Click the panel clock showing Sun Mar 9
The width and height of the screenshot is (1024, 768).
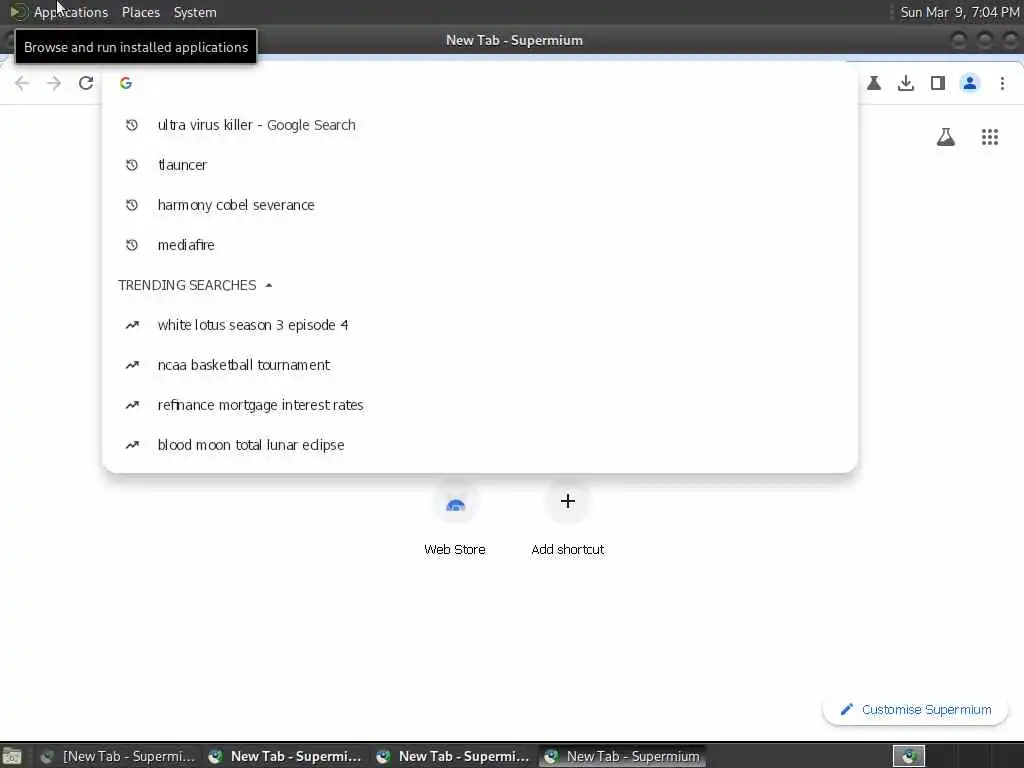[x=959, y=12]
